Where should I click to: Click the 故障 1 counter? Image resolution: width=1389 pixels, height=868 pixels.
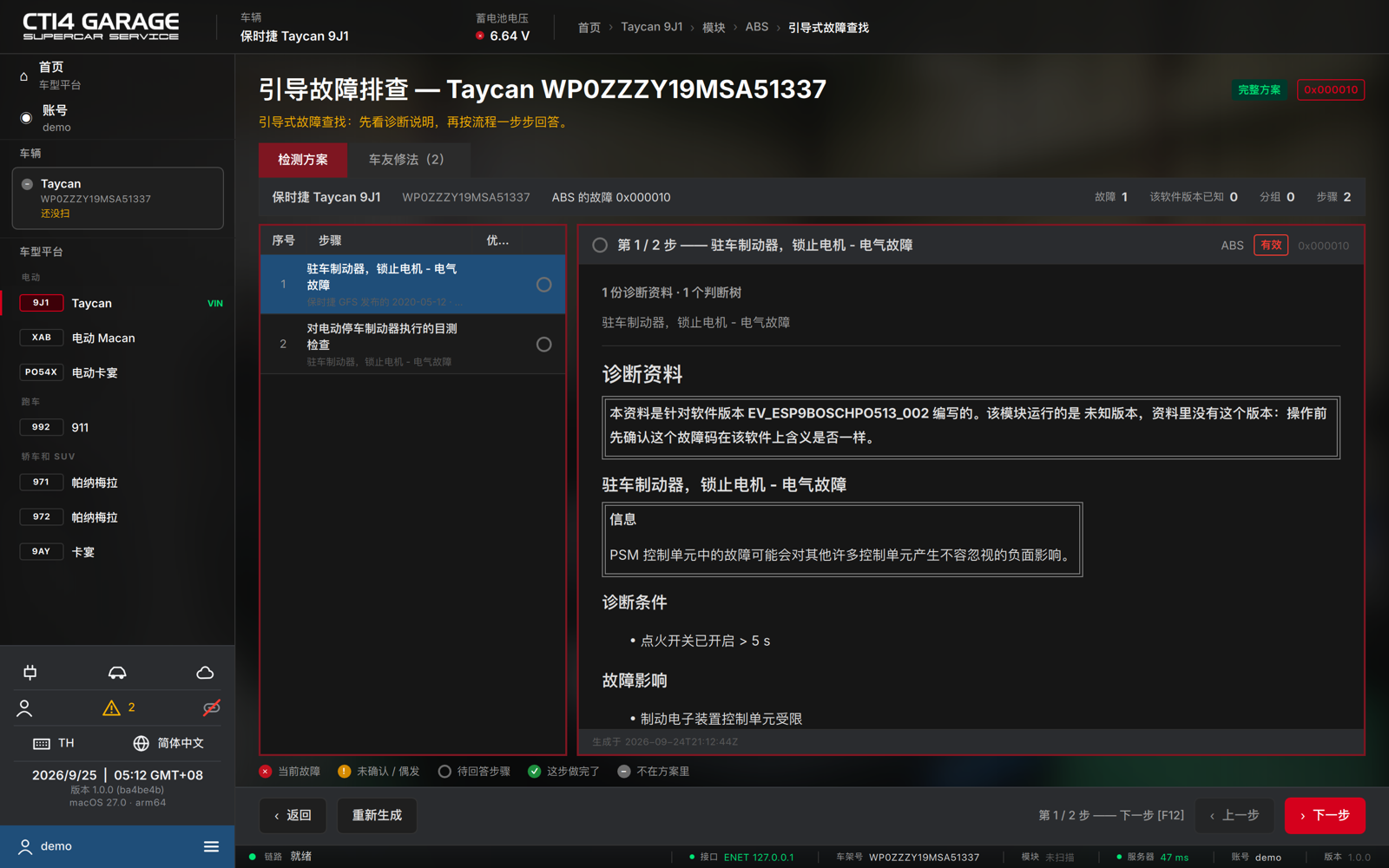1111,197
